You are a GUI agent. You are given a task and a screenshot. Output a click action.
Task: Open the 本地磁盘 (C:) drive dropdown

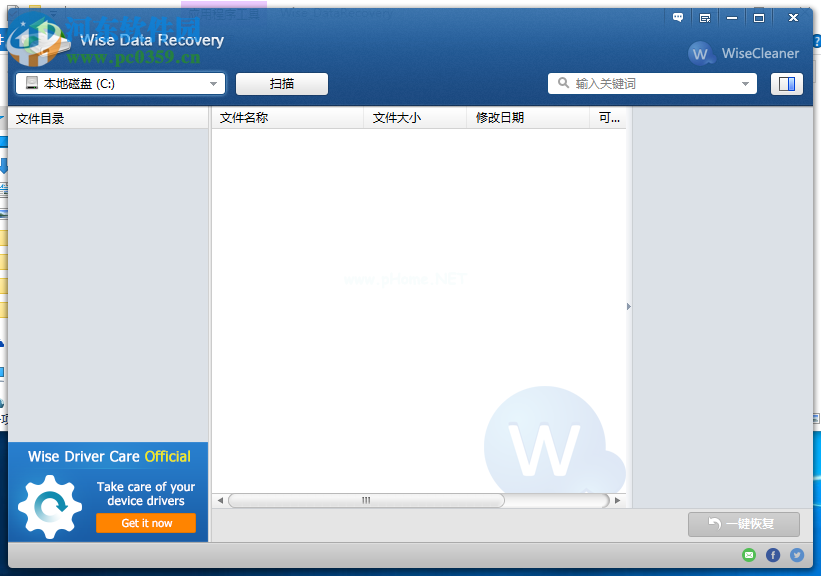(210, 84)
